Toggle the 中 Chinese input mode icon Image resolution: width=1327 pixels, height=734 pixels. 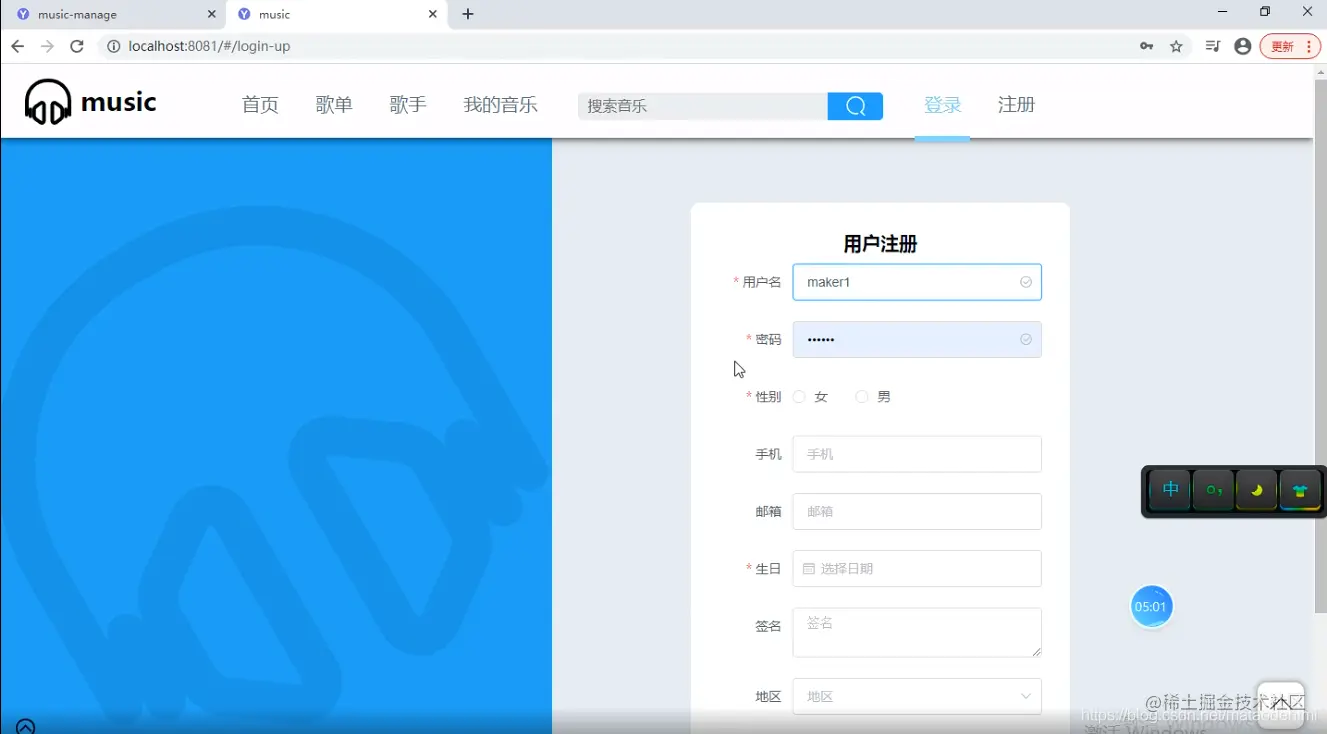click(1169, 490)
